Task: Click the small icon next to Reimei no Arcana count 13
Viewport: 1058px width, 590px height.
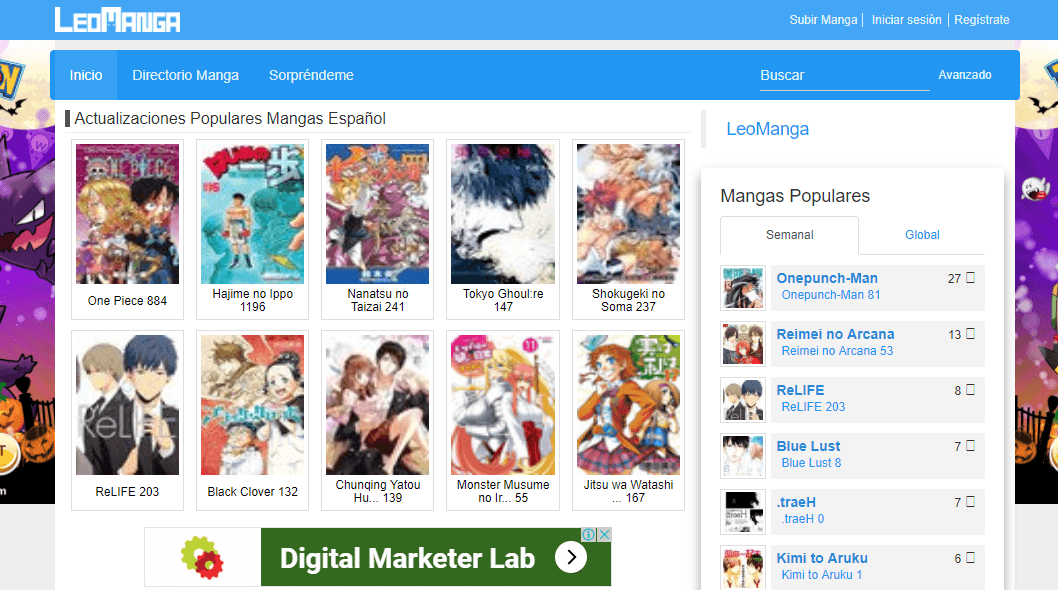Action: [970, 333]
